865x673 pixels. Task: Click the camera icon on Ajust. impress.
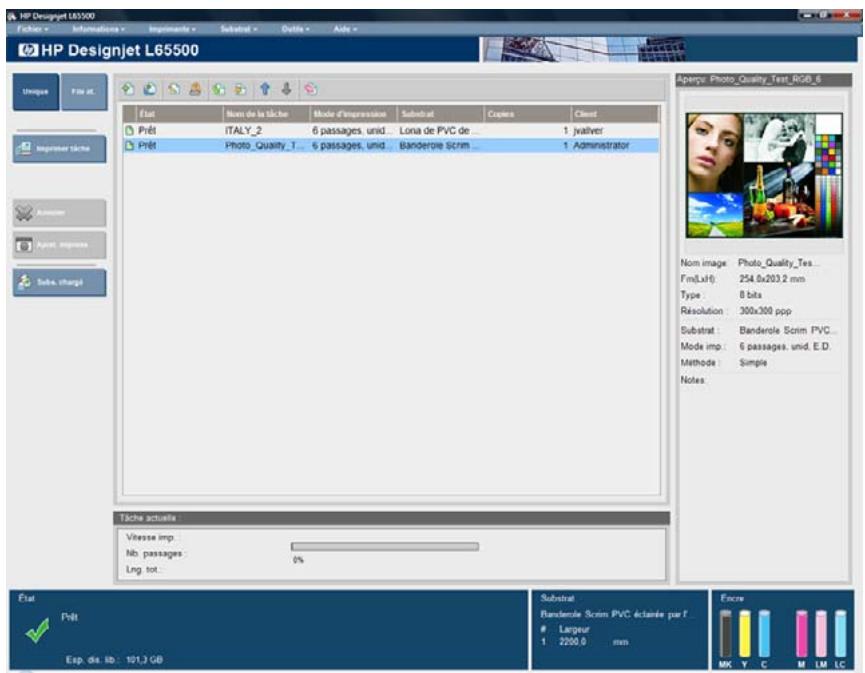tap(24, 244)
